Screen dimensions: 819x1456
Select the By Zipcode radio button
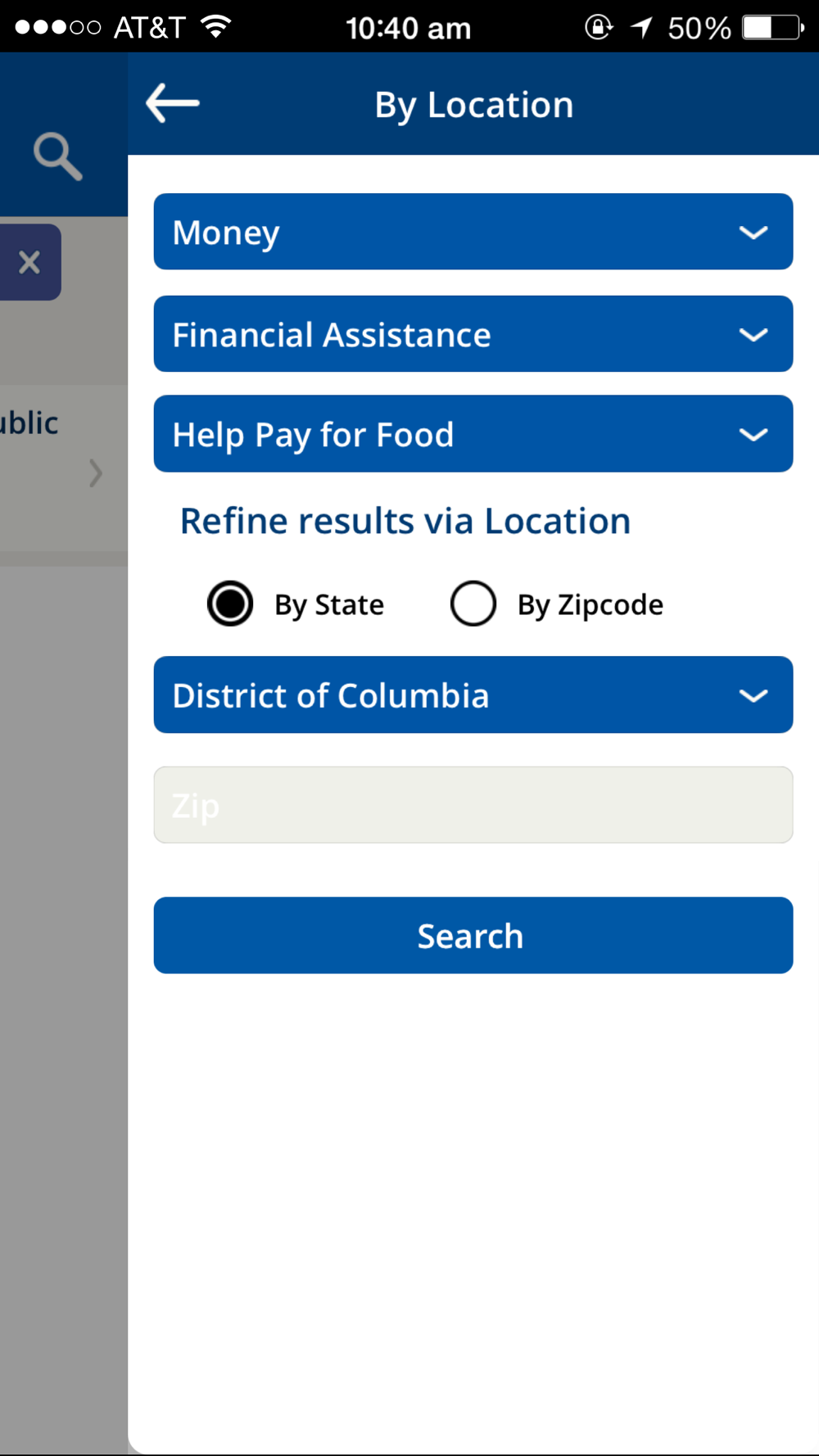tap(473, 604)
